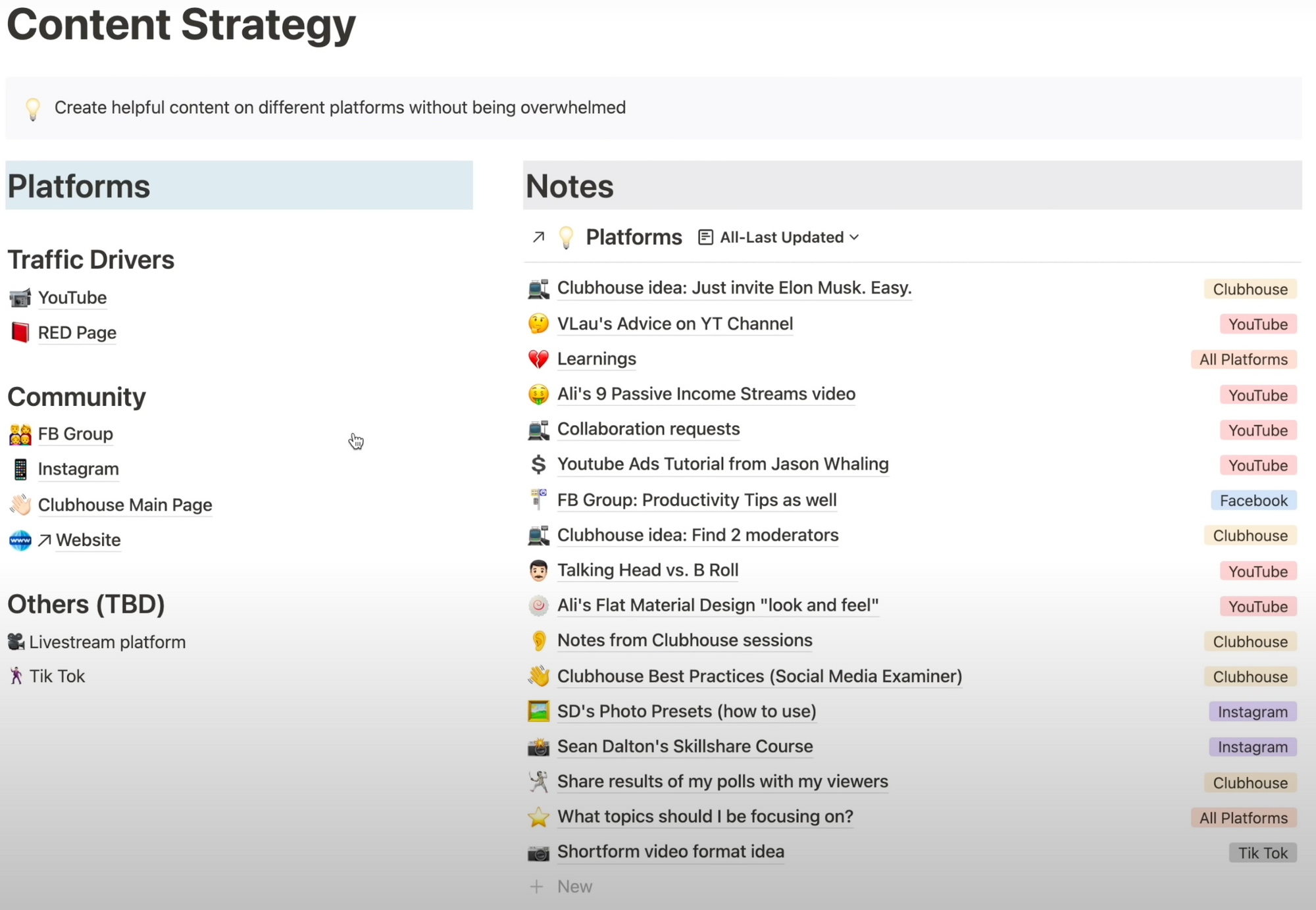Image resolution: width=1316 pixels, height=910 pixels.
Task: Click the phone icon next to Instagram
Action: coord(20,469)
